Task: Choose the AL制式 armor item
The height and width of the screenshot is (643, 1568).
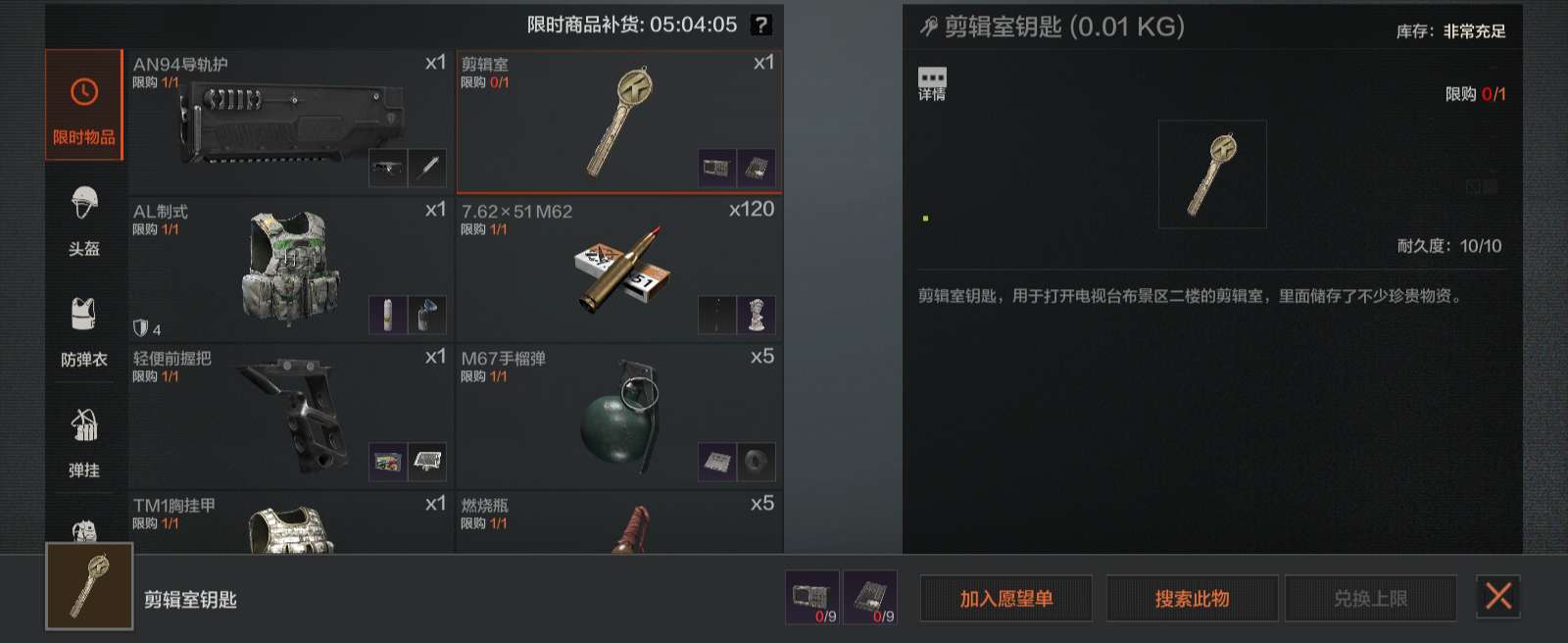Action: (x=291, y=268)
